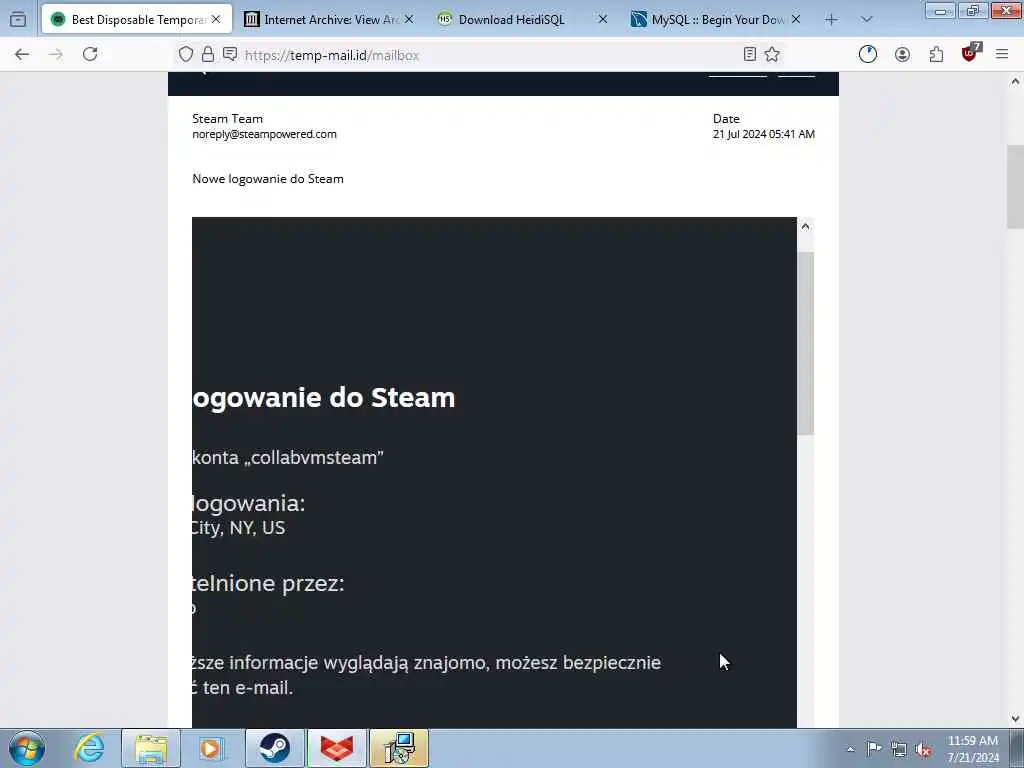Open uBlock Origin extension icon
The image size is (1024, 768).
click(x=970, y=53)
